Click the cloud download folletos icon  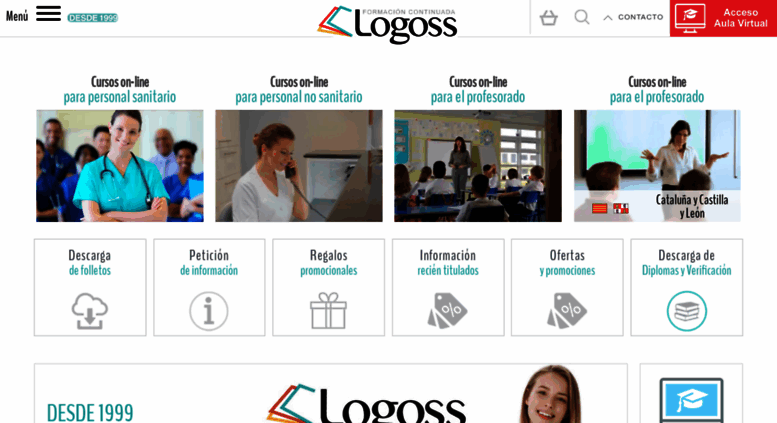click(90, 311)
